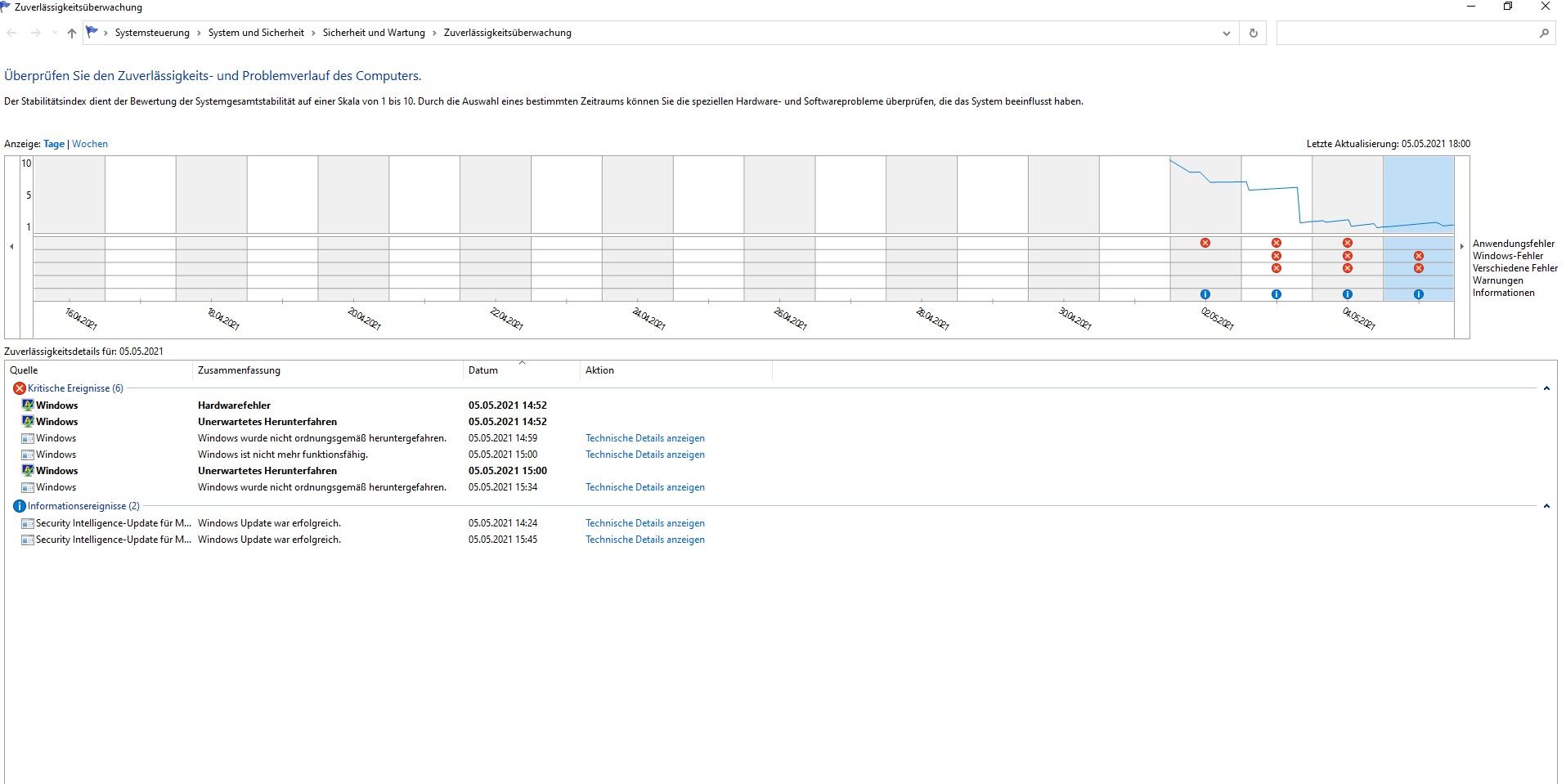Go up one level with the up arrow
The image size is (1566, 784).
tap(72, 33)
